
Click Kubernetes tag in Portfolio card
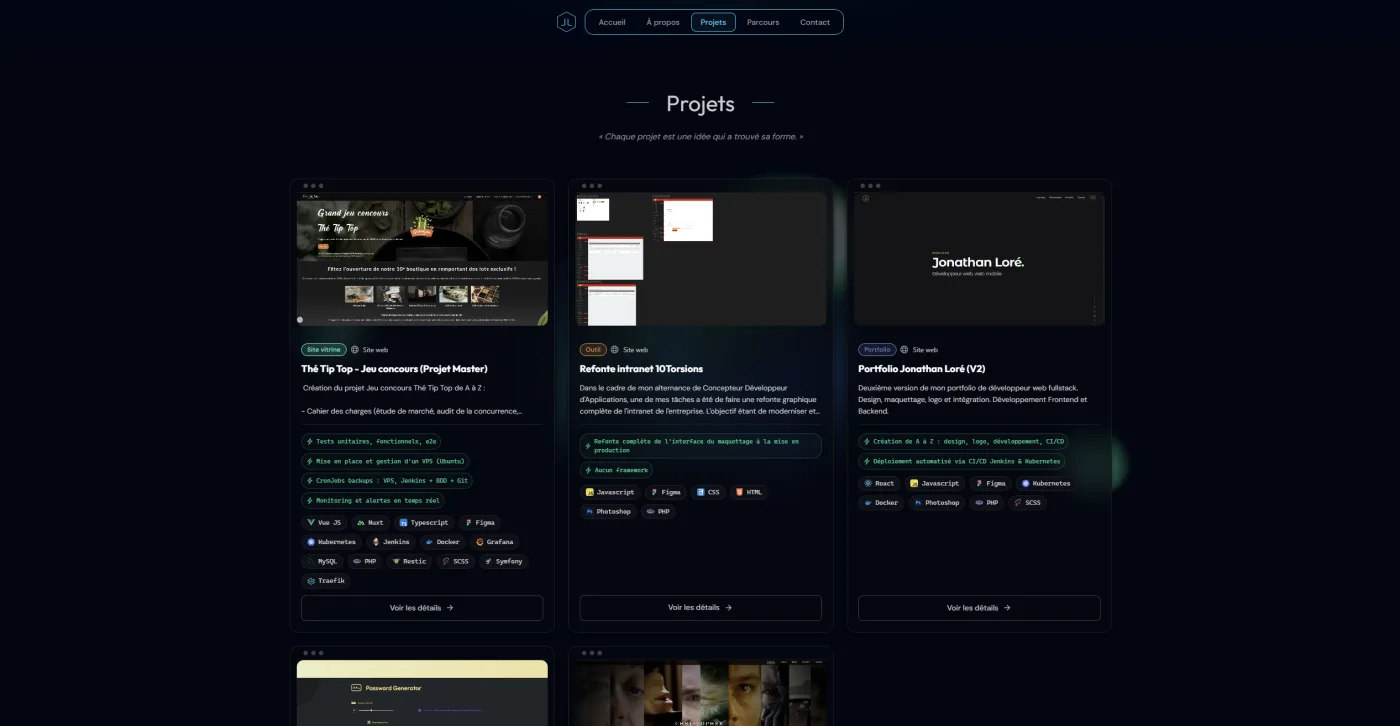(1045, 483)
